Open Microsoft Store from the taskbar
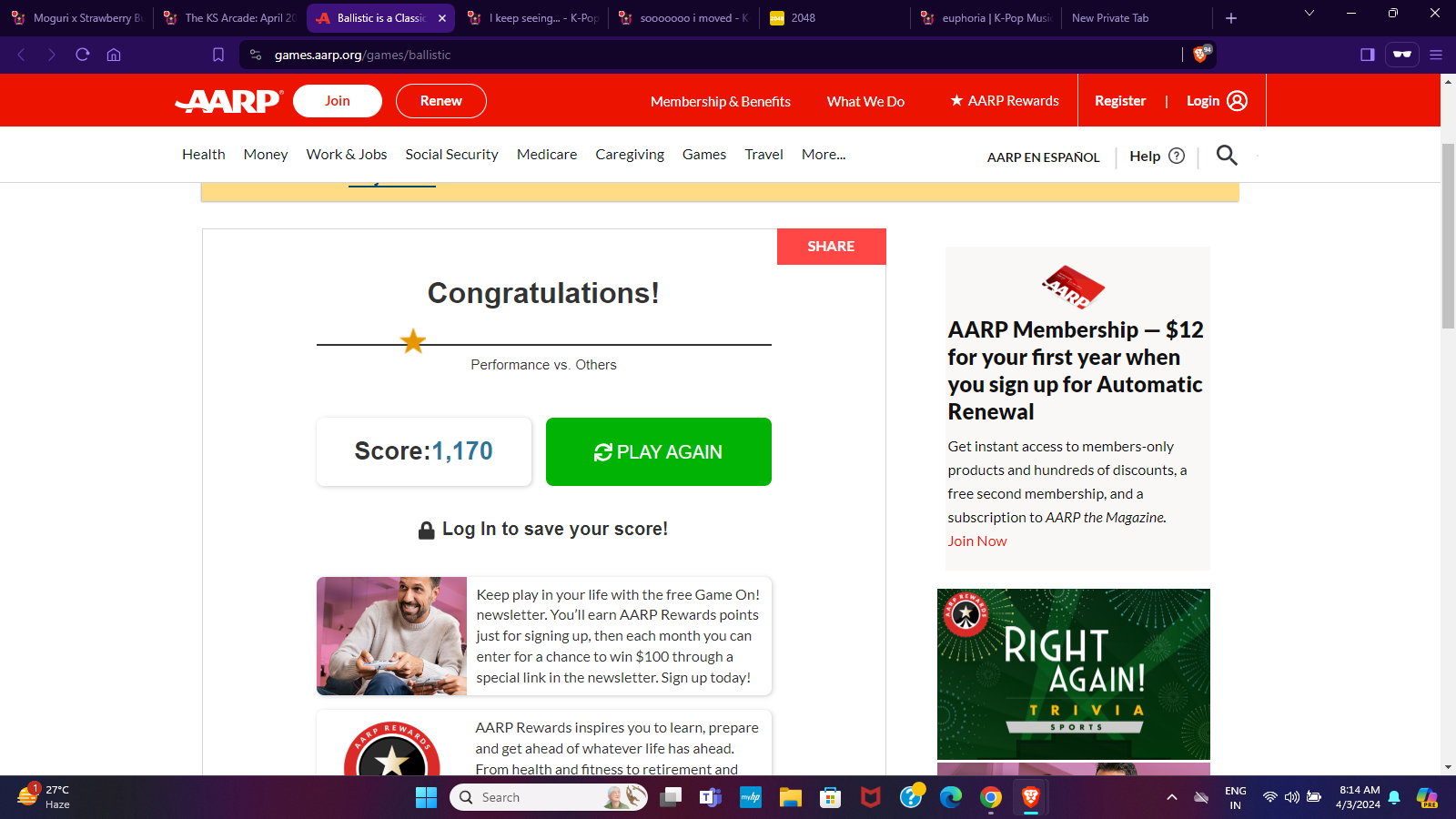This screenshot has width=1456, height=819. tap(830, 797)
